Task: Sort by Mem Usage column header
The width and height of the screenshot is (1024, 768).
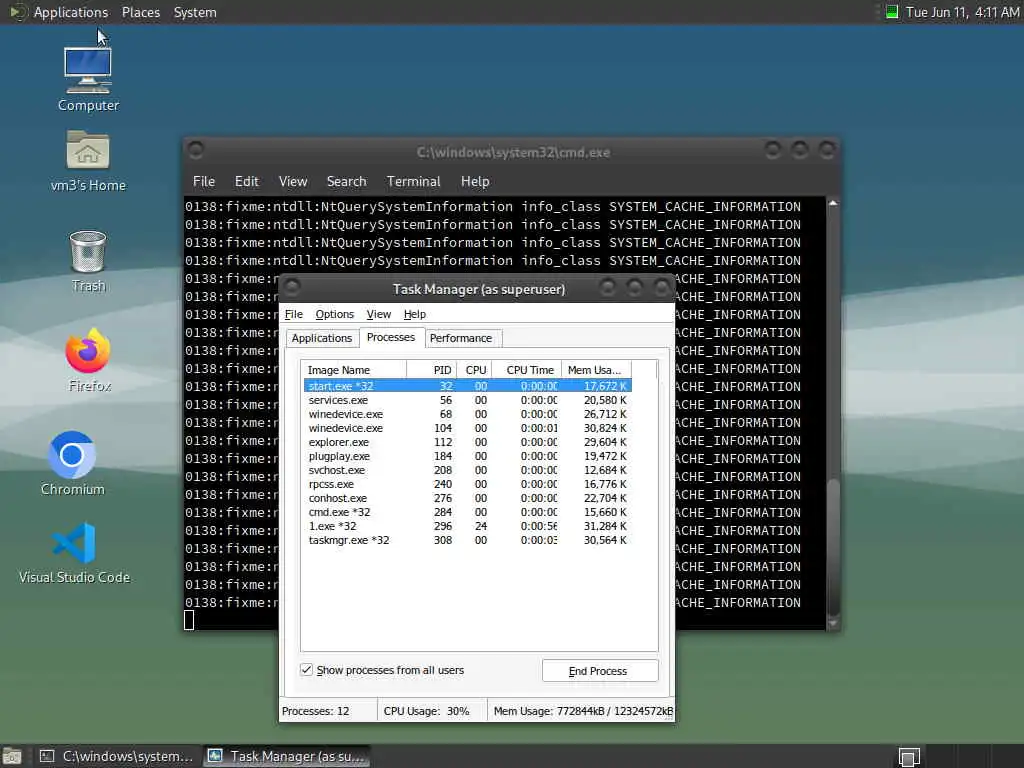Action: tap(596, 370)
